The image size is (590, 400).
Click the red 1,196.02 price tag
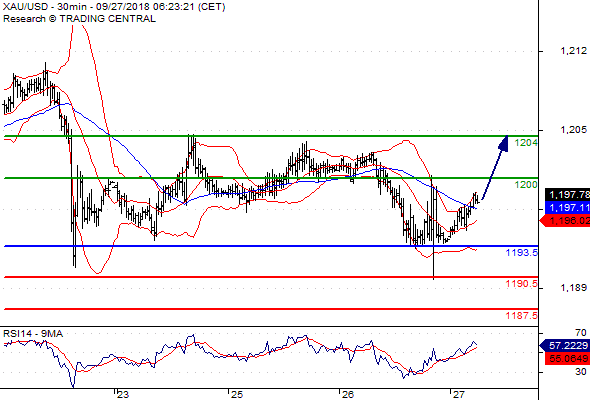(565, 221)
